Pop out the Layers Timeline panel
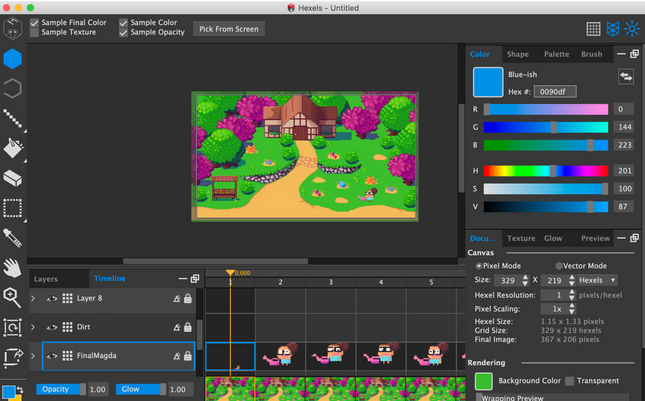 (195, 278)
